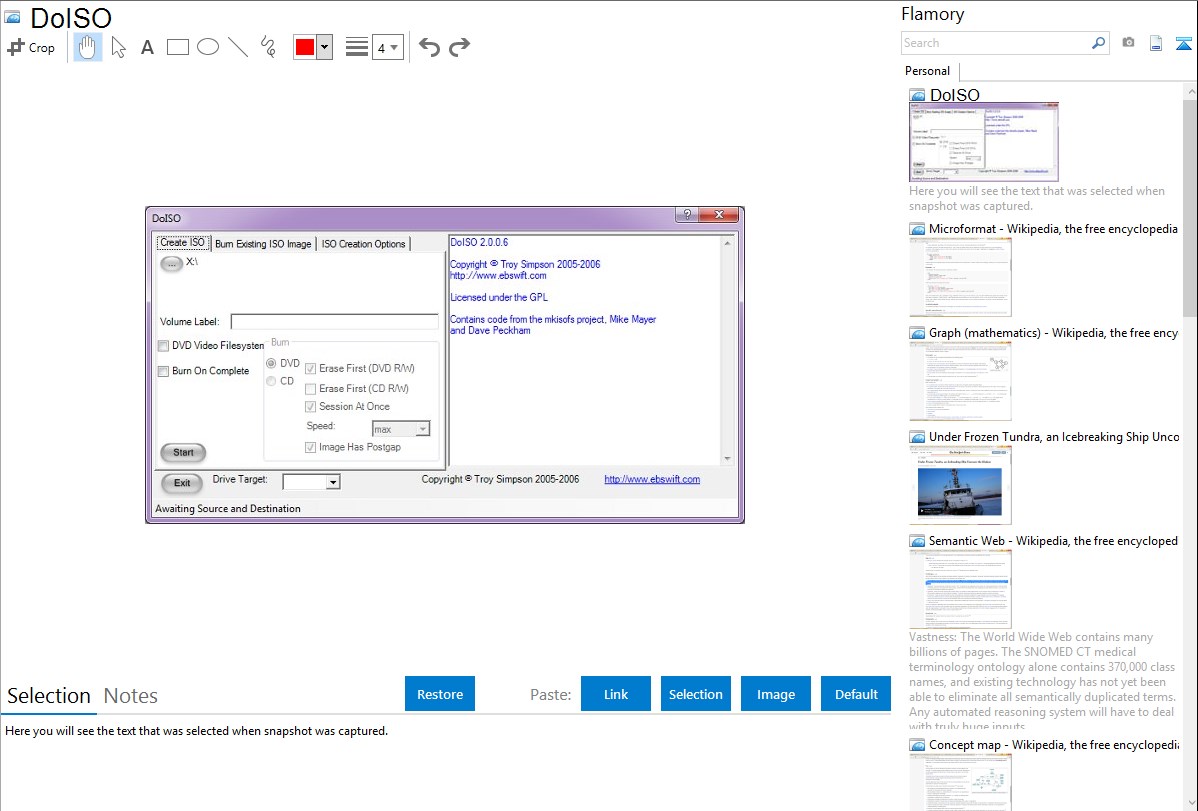
Task: Click the search magnifier icon
Action: pos(1098,43)
